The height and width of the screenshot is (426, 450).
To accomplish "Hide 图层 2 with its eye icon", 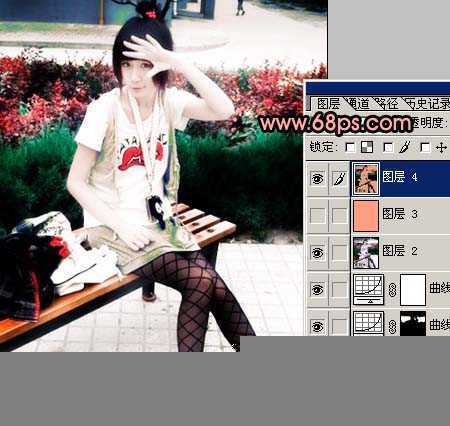I will 317,253.
